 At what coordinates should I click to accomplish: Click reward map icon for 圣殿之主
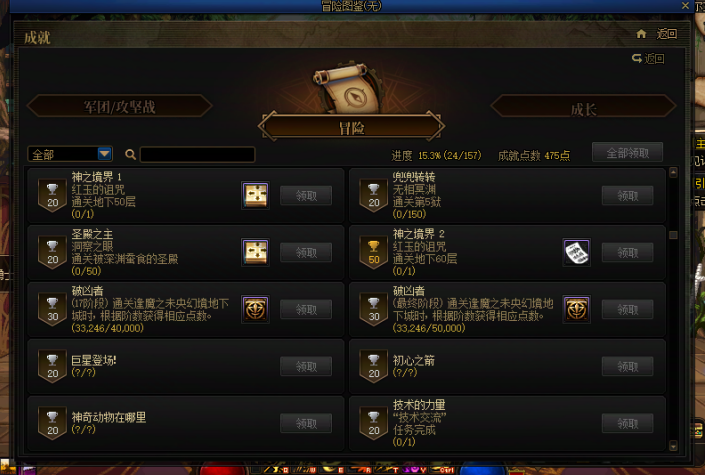click(255, 252)
